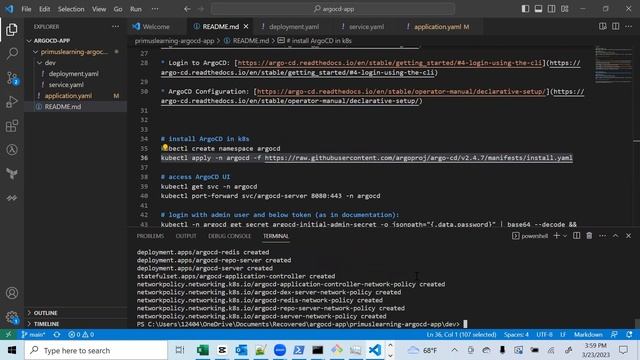Open the View menu
The image size is (640, 360).
click(x=99, y=9)
